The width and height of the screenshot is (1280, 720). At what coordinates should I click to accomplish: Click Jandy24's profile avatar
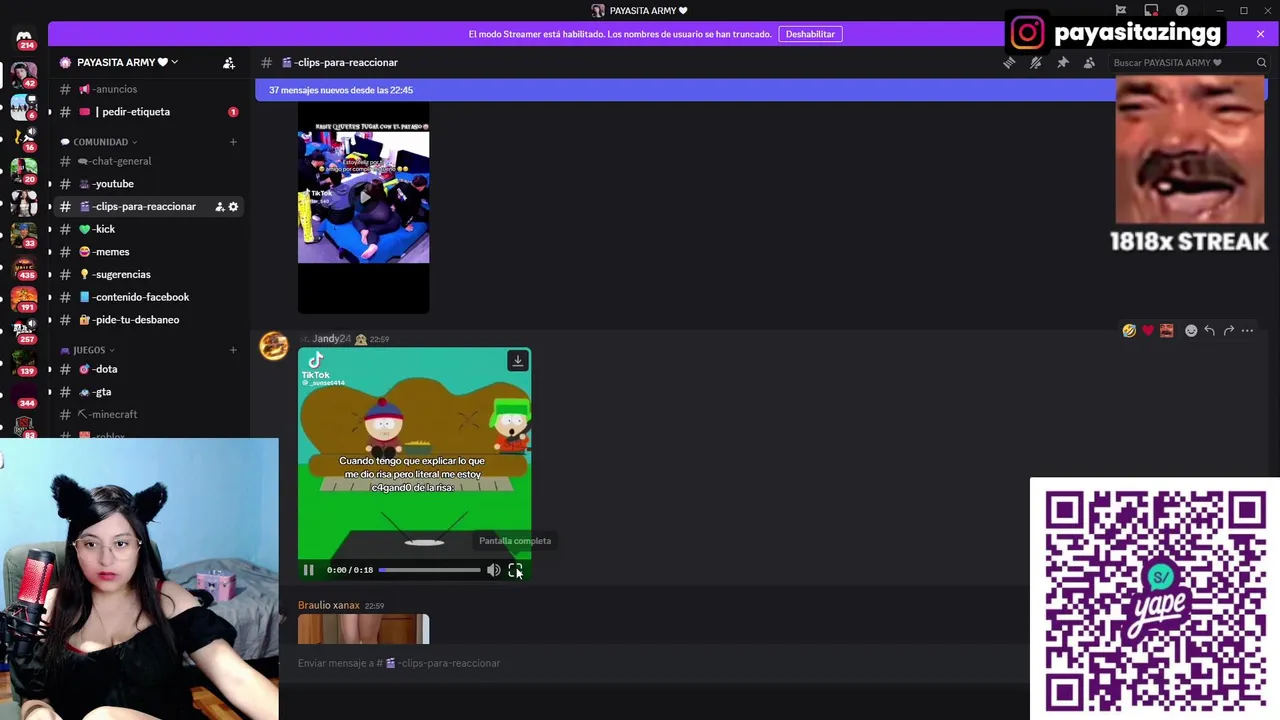click(x=274, y=346)
